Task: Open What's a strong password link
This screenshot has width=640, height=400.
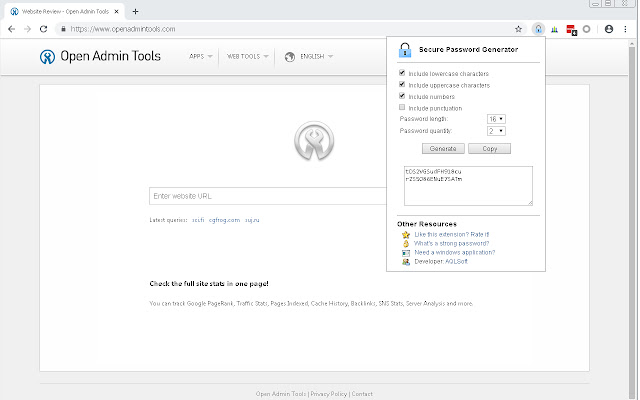Action: point(451,243)
